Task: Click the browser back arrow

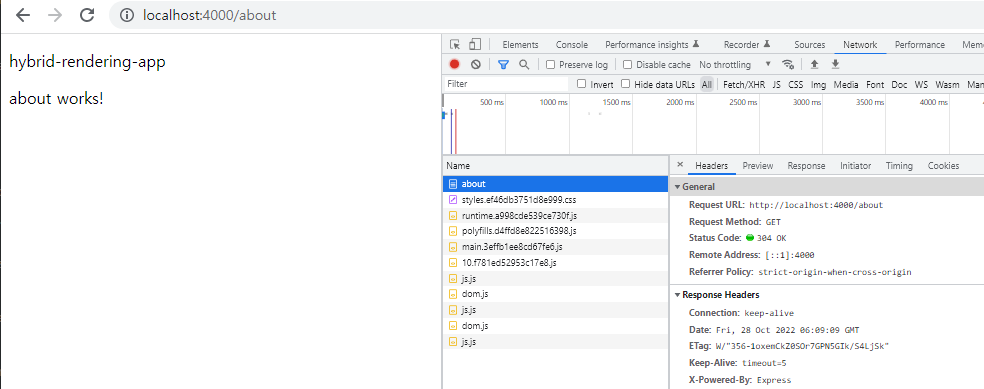Action: coord(23,15)
